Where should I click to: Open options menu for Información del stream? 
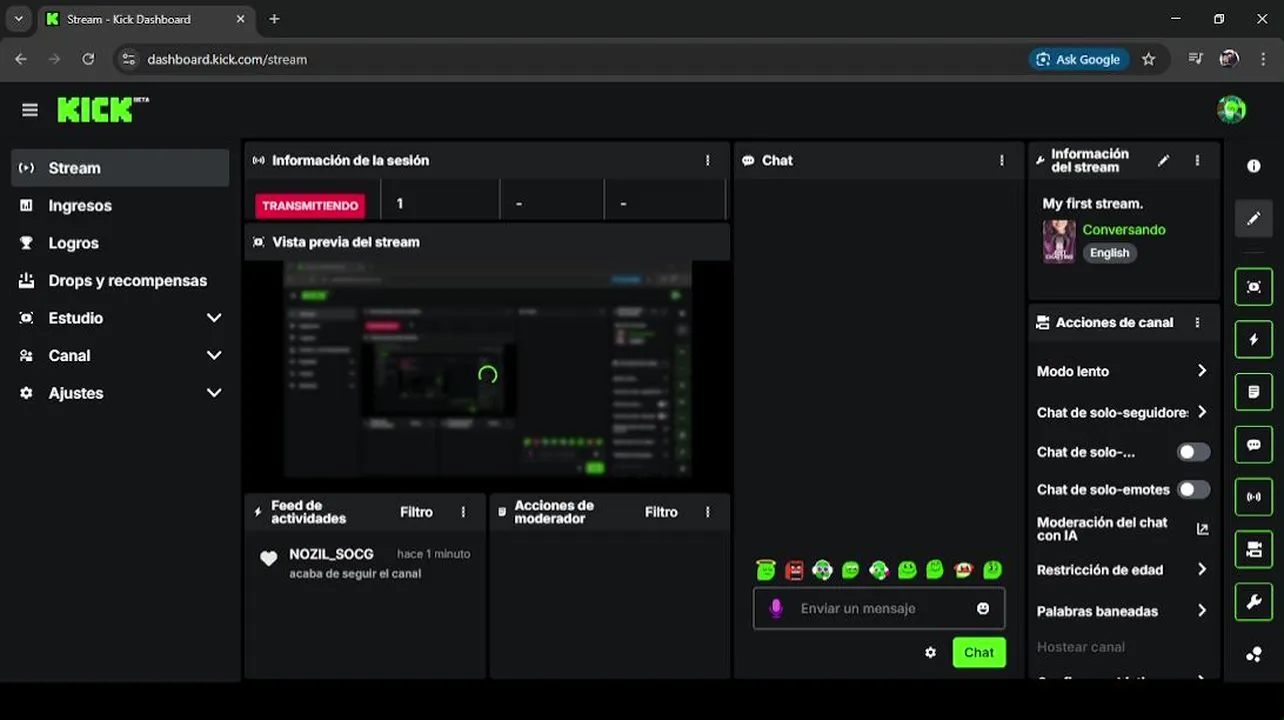[1197, 160]
